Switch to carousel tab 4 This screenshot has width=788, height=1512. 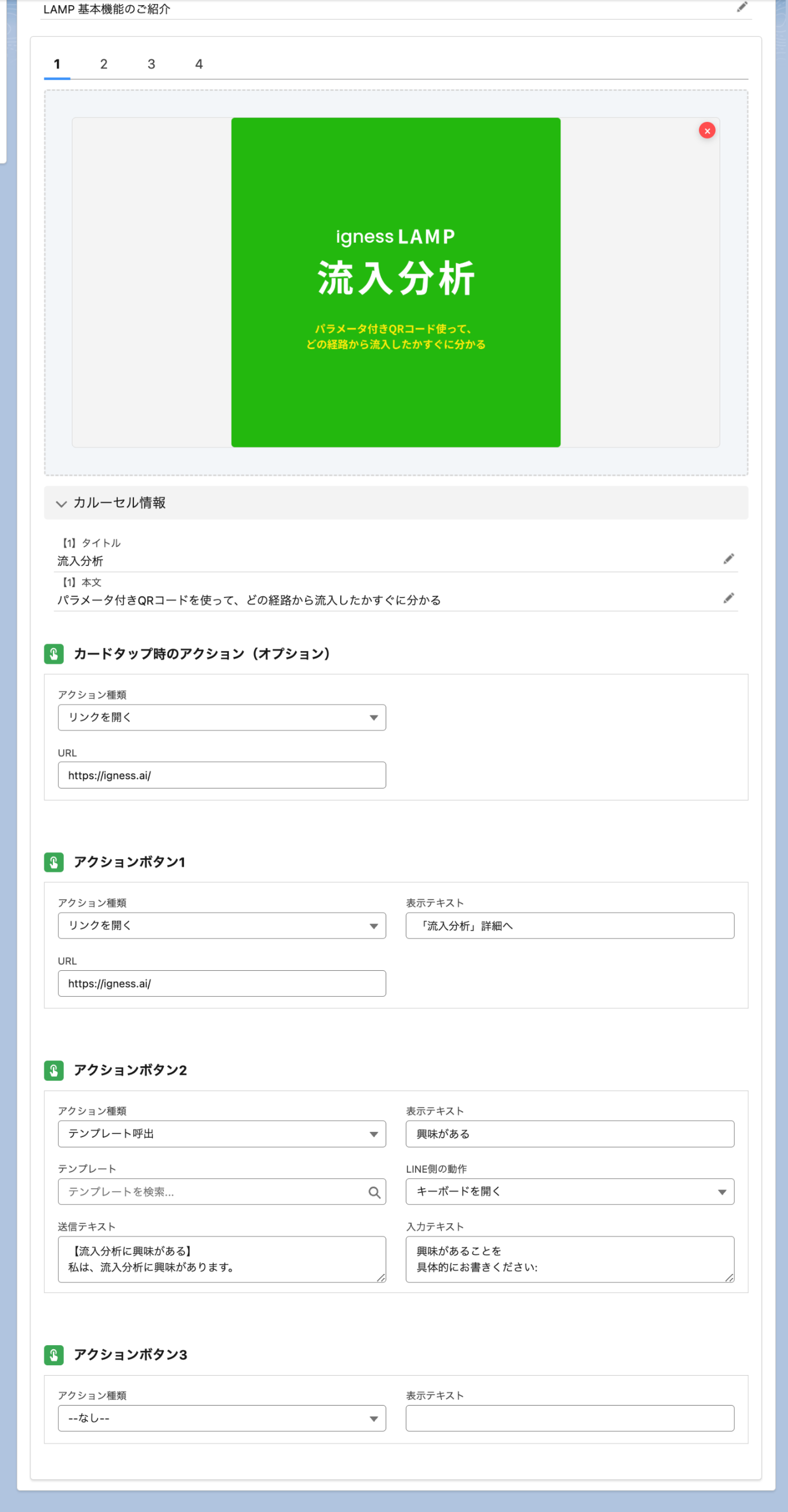point(199,64)
